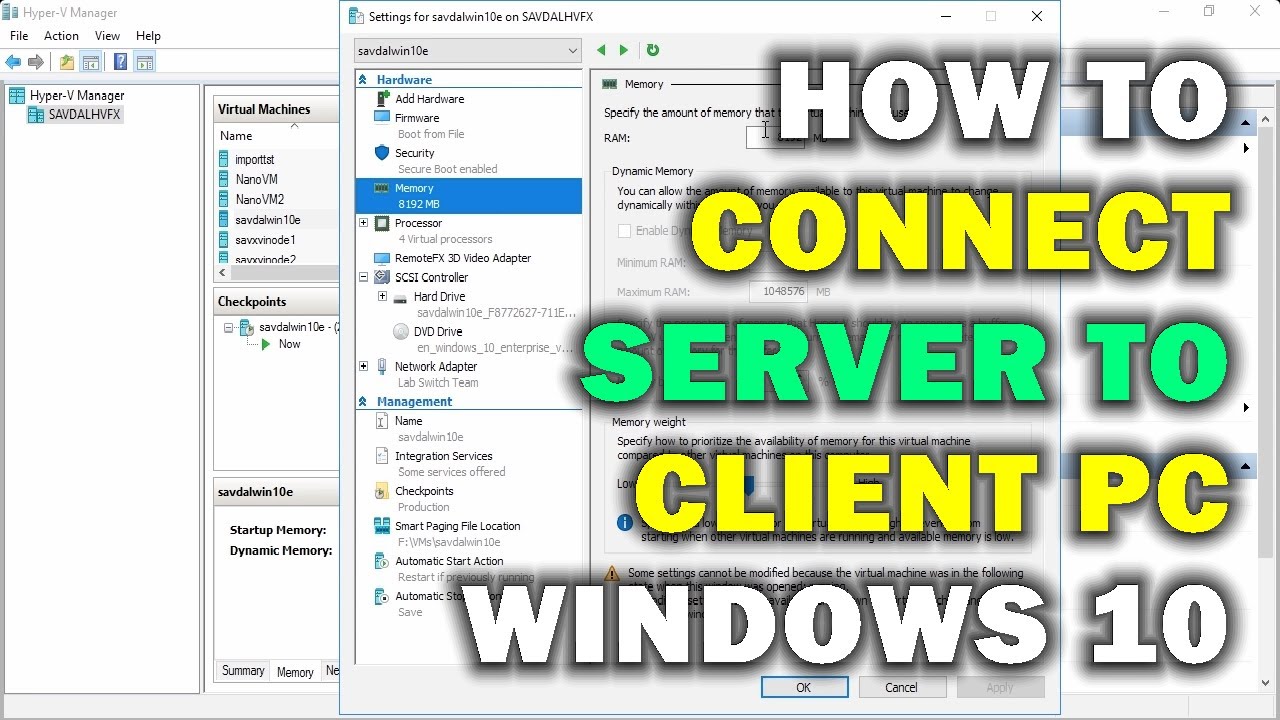Open the Action menu
The height and width of the screenshot is (720, 1280).
click(61, 36)
